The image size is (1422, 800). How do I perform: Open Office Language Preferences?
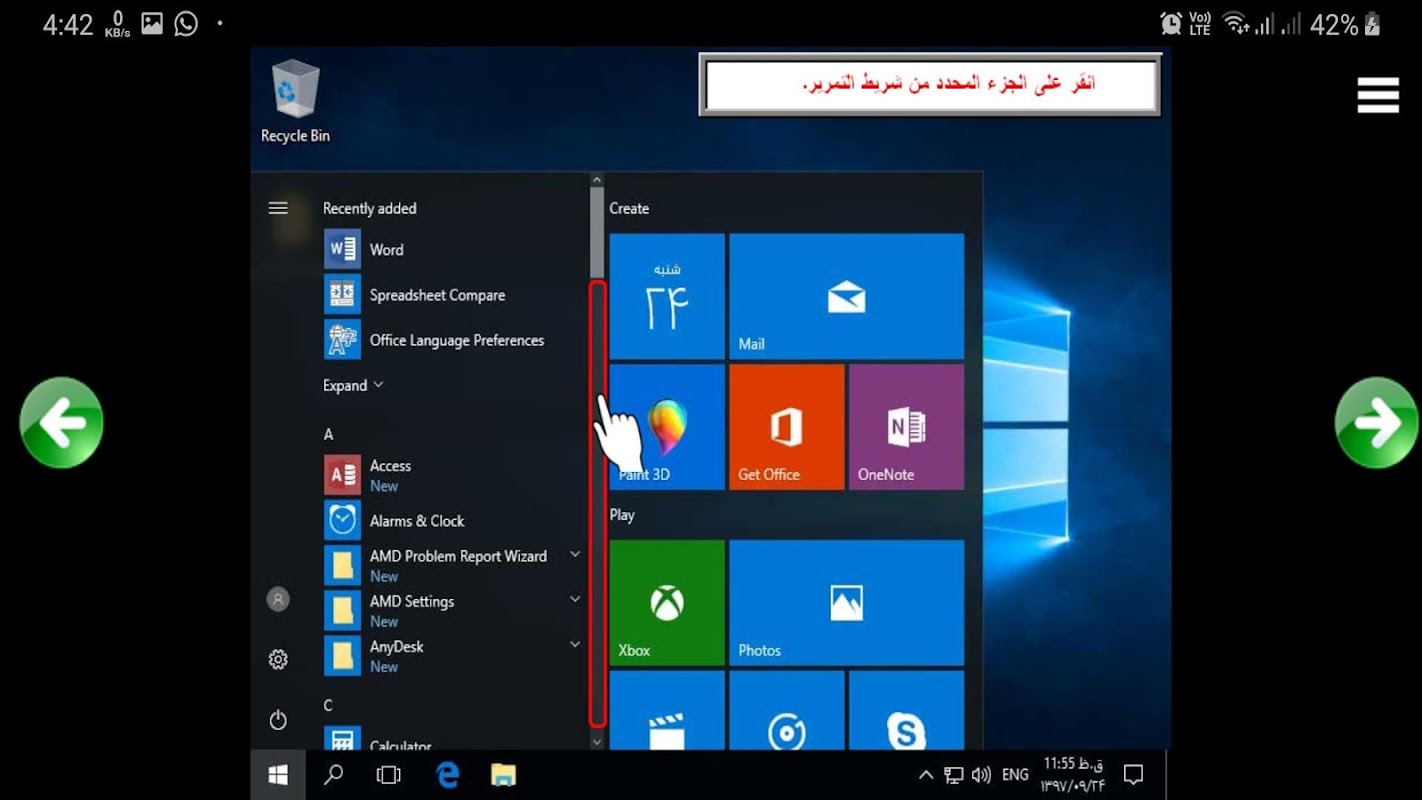click(434, 340)
